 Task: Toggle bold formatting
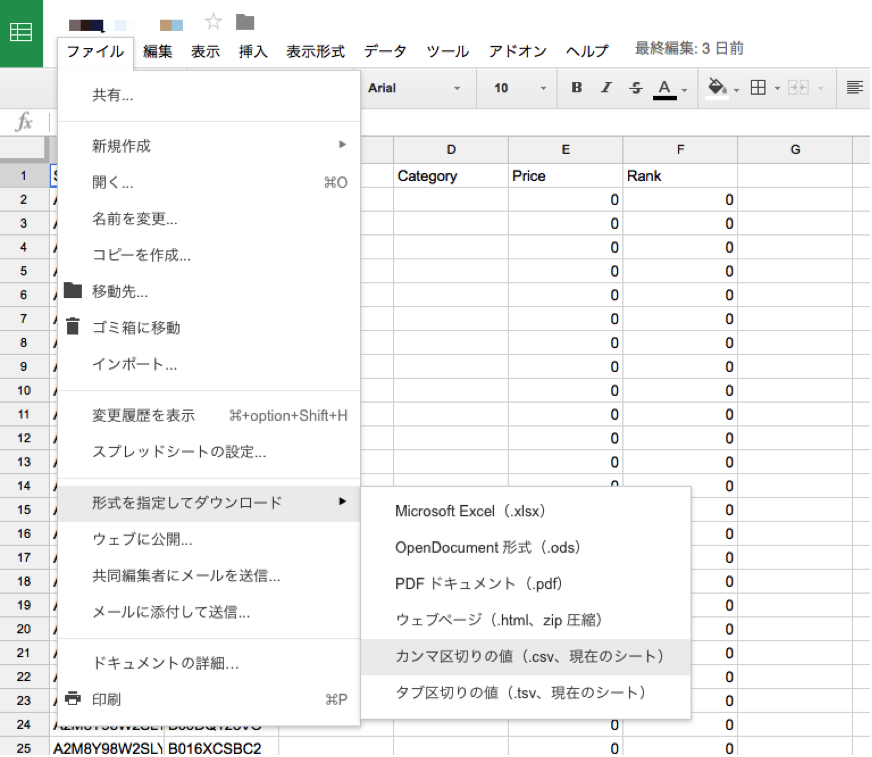coord(577,88)
